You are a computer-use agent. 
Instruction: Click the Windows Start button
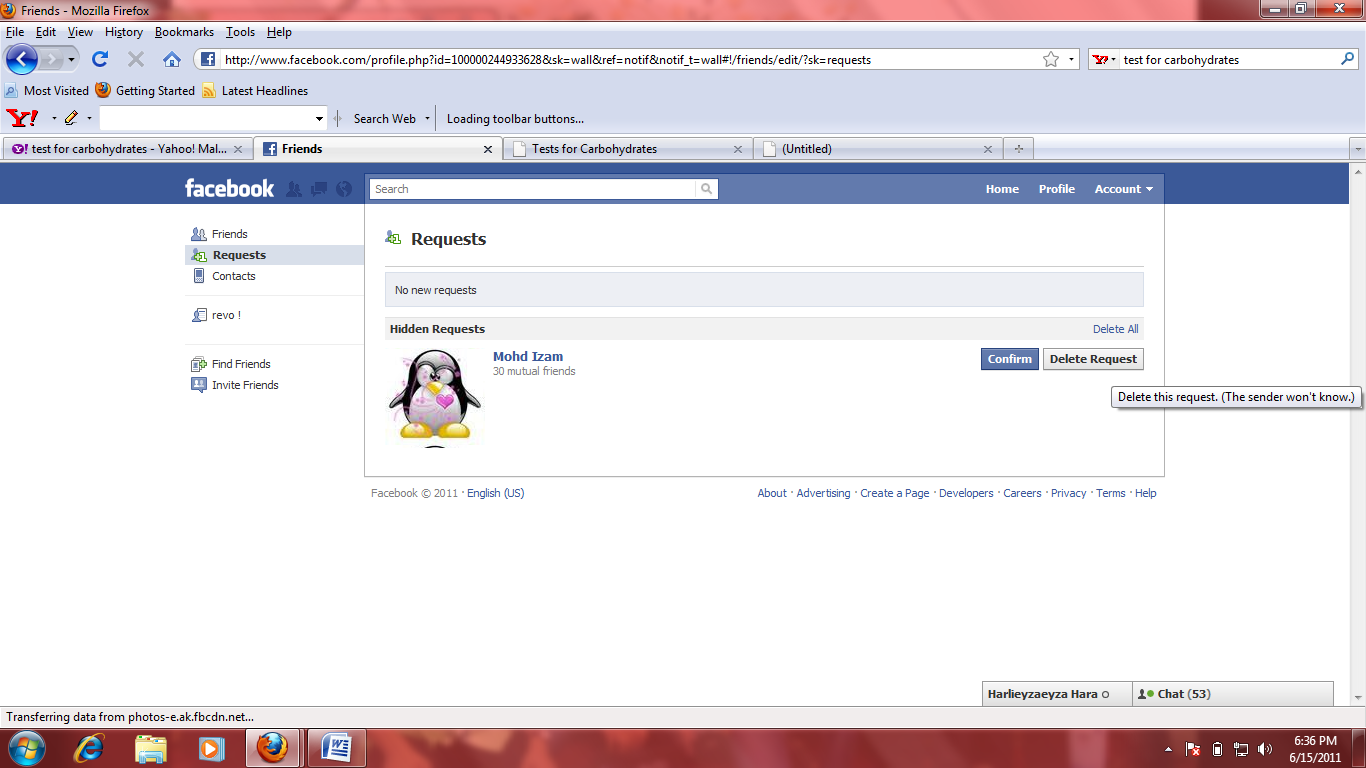26,748
